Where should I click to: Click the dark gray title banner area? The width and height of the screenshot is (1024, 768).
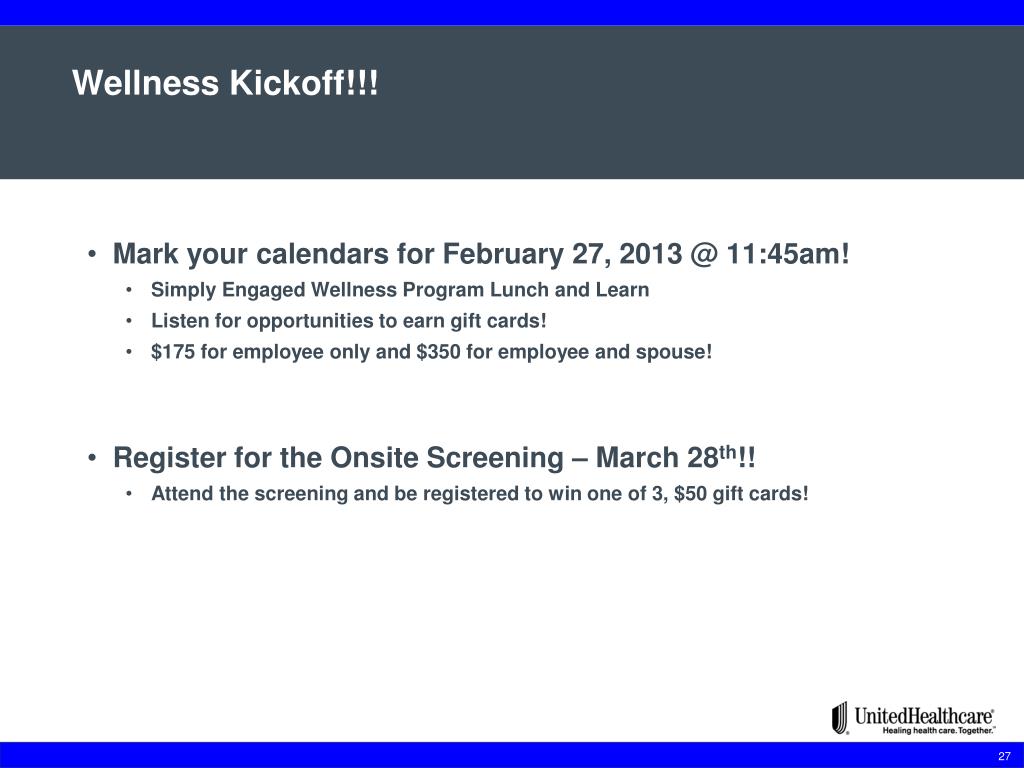pos(512,103)
